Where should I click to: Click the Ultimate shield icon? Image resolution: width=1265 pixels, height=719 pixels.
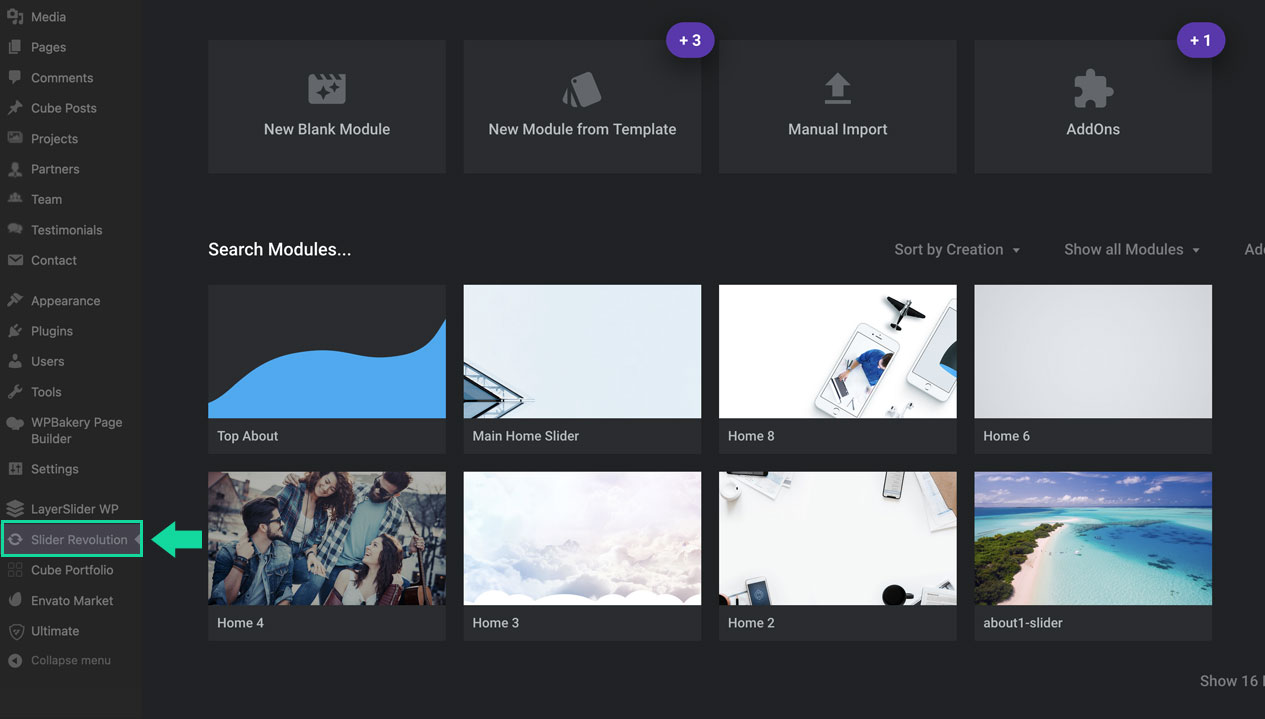point(15,631)
